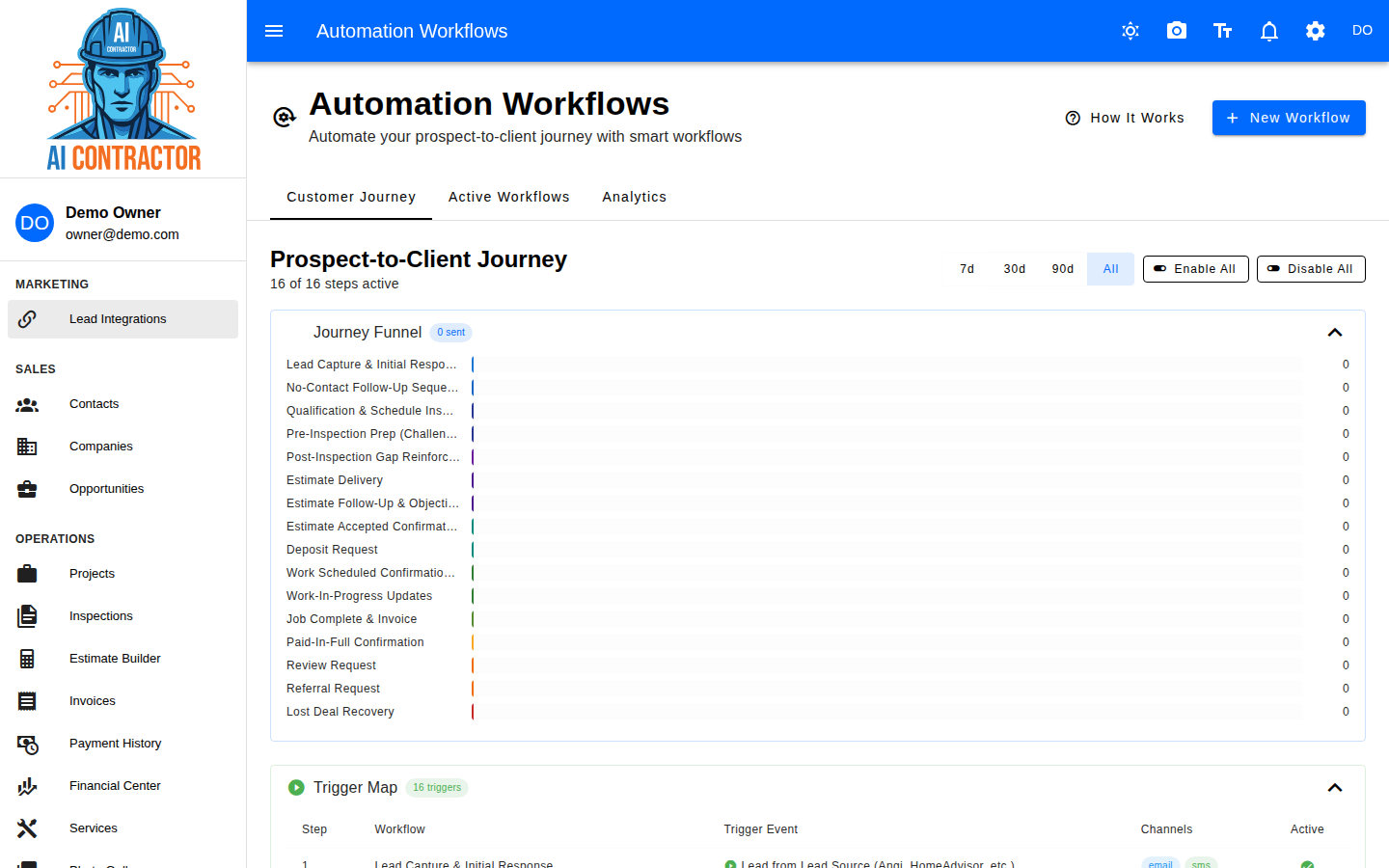Click the Lead Capture & Initial Response funnel row
The width and height of the screenshot is (1389, 868).
[x=818, y=365]
